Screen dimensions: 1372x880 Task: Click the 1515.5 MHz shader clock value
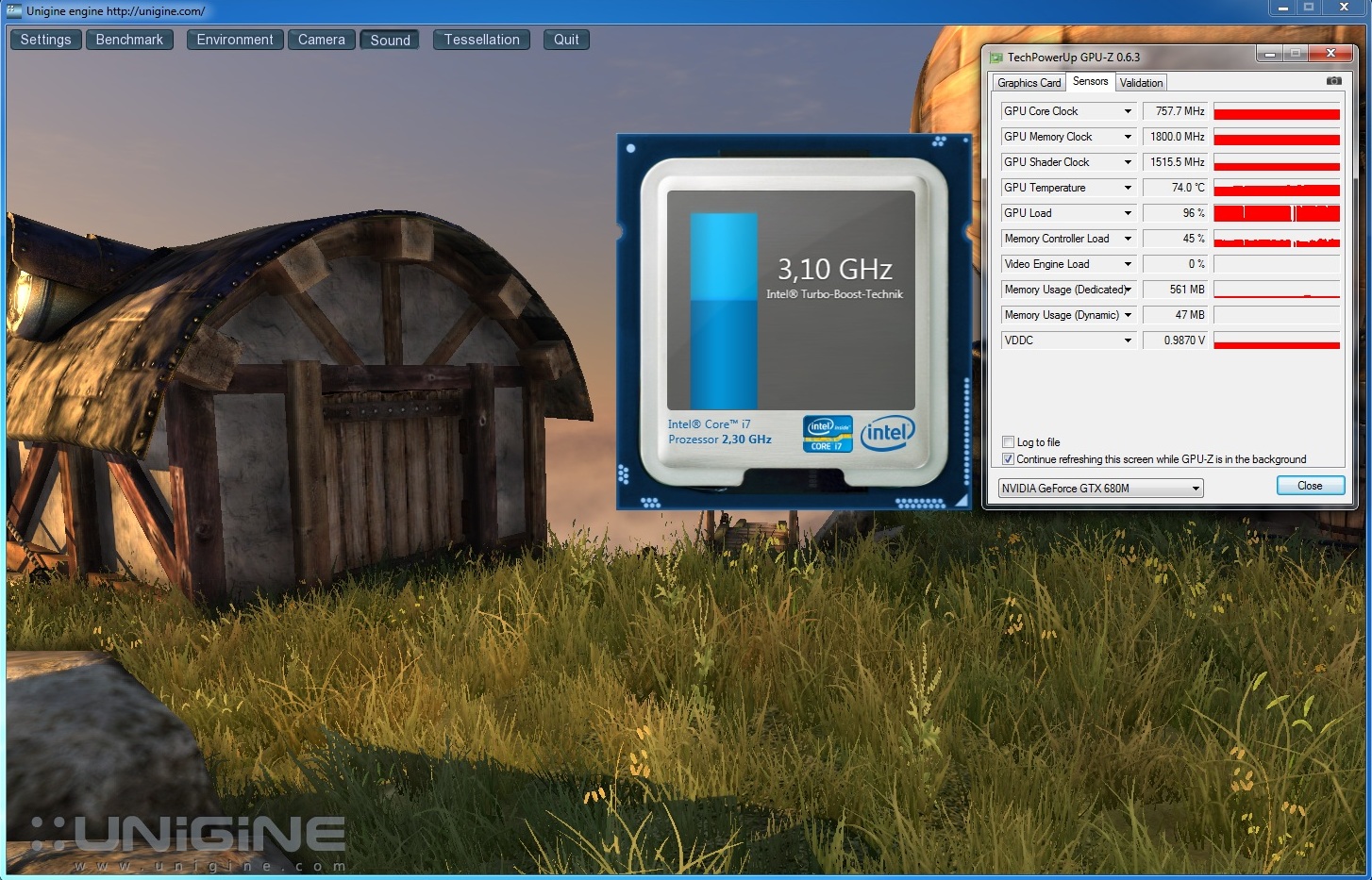click(1175, 162)
